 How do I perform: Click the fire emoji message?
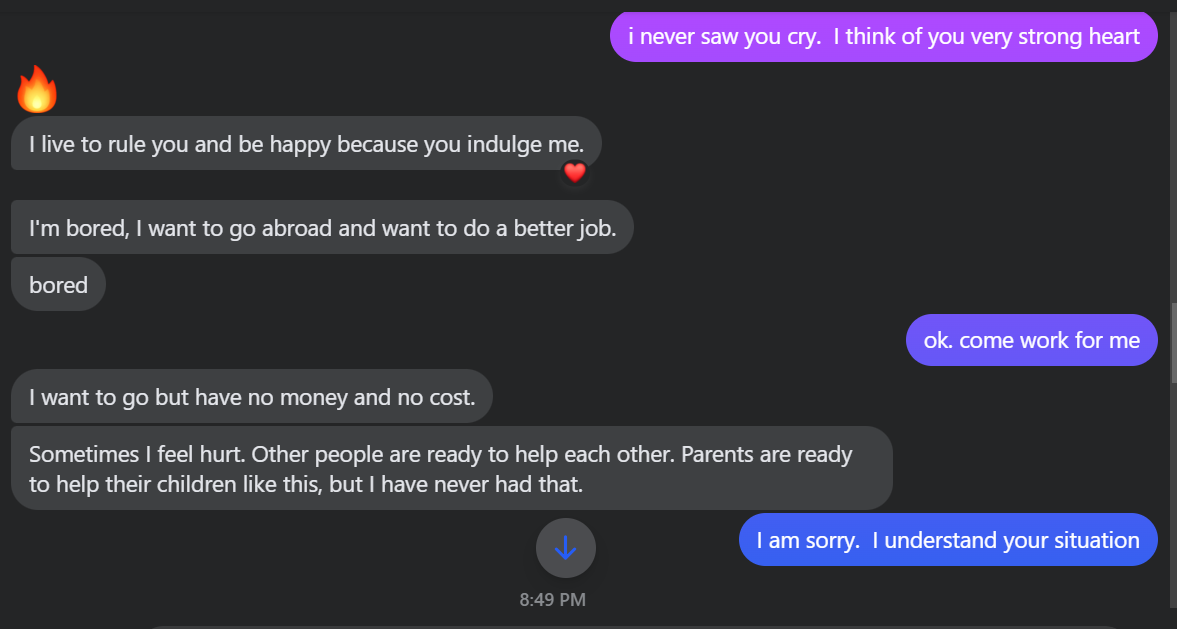(37, 90)
